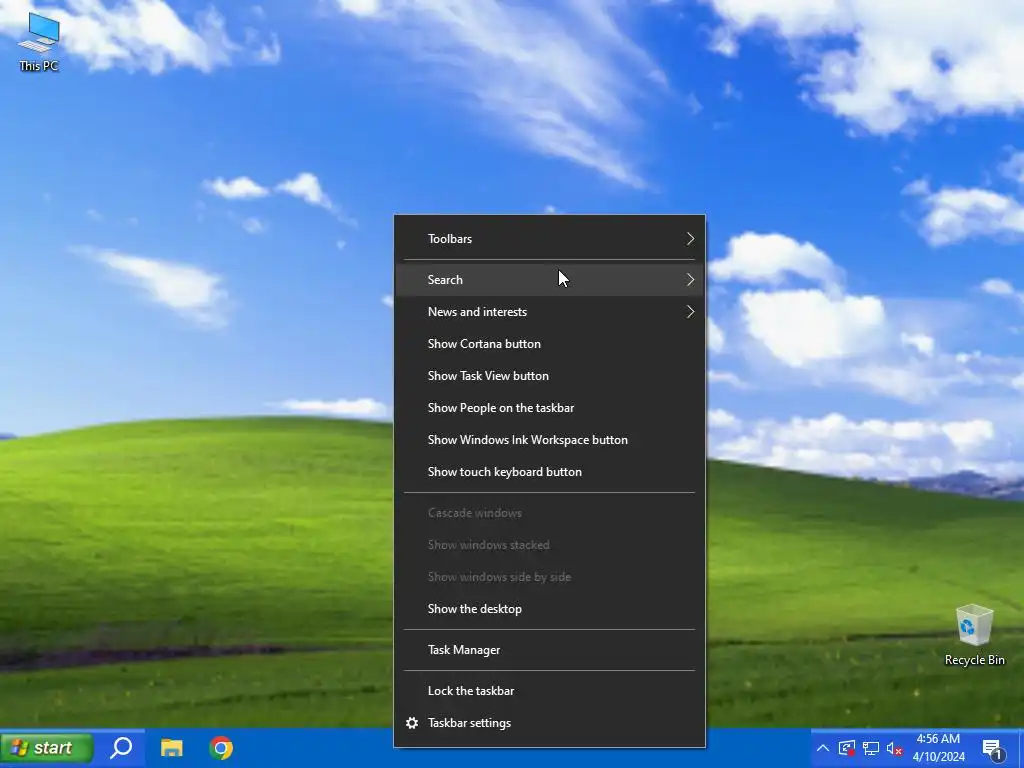The width and height of the screenshot is (1024, 768).
Task: Open Task Manager from the menu
Action: point(549,650)
